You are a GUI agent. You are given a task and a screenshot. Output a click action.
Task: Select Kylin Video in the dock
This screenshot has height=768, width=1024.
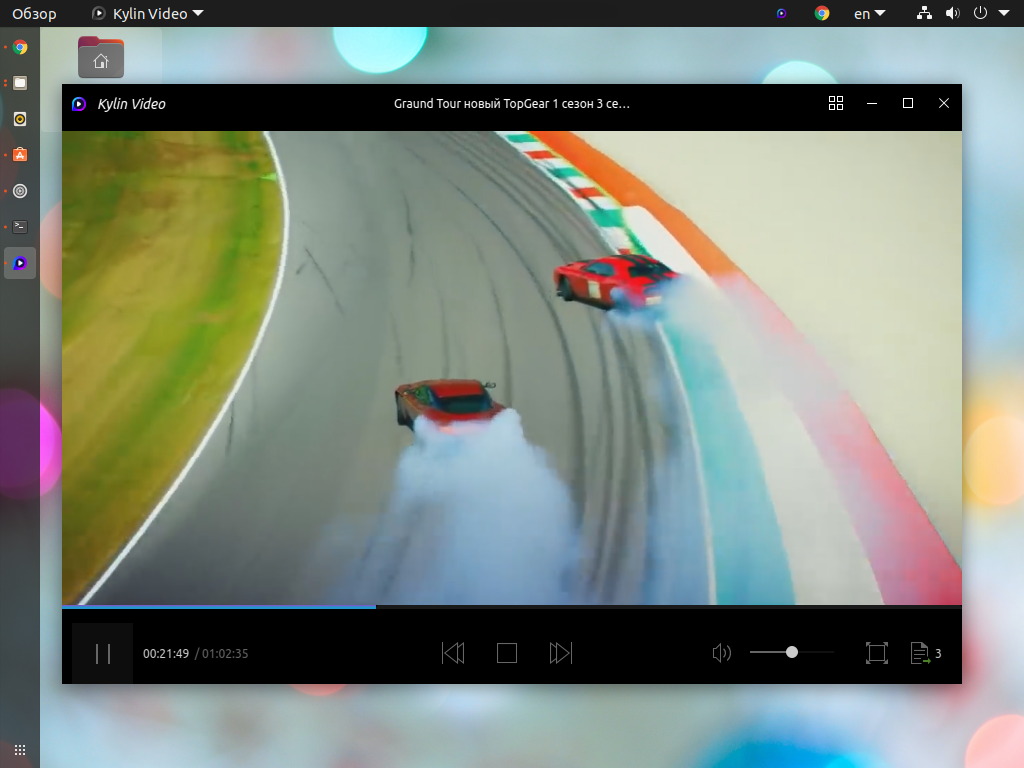tap(20, 263)
